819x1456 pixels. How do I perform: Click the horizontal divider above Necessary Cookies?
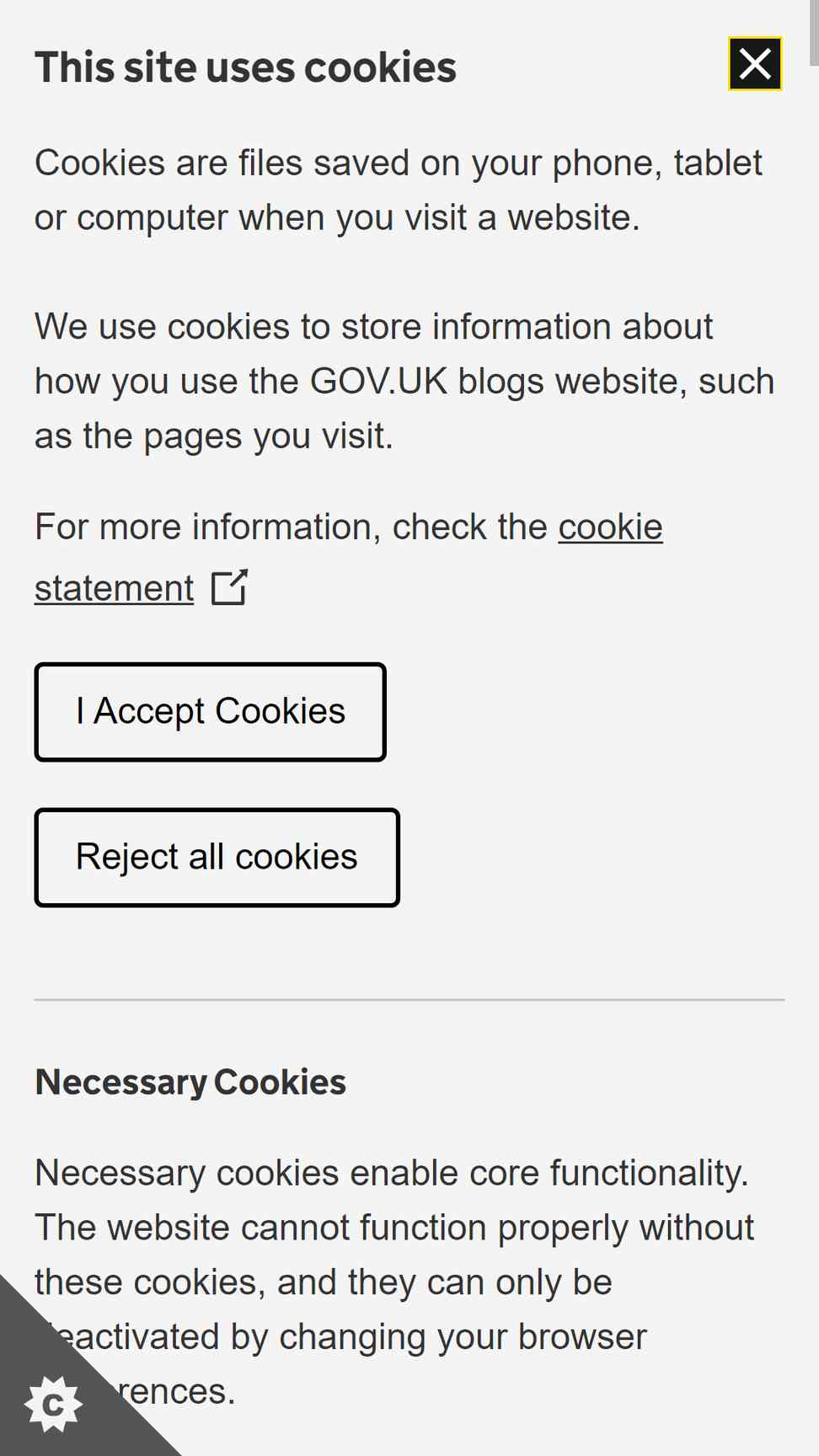click(409, 1000)
